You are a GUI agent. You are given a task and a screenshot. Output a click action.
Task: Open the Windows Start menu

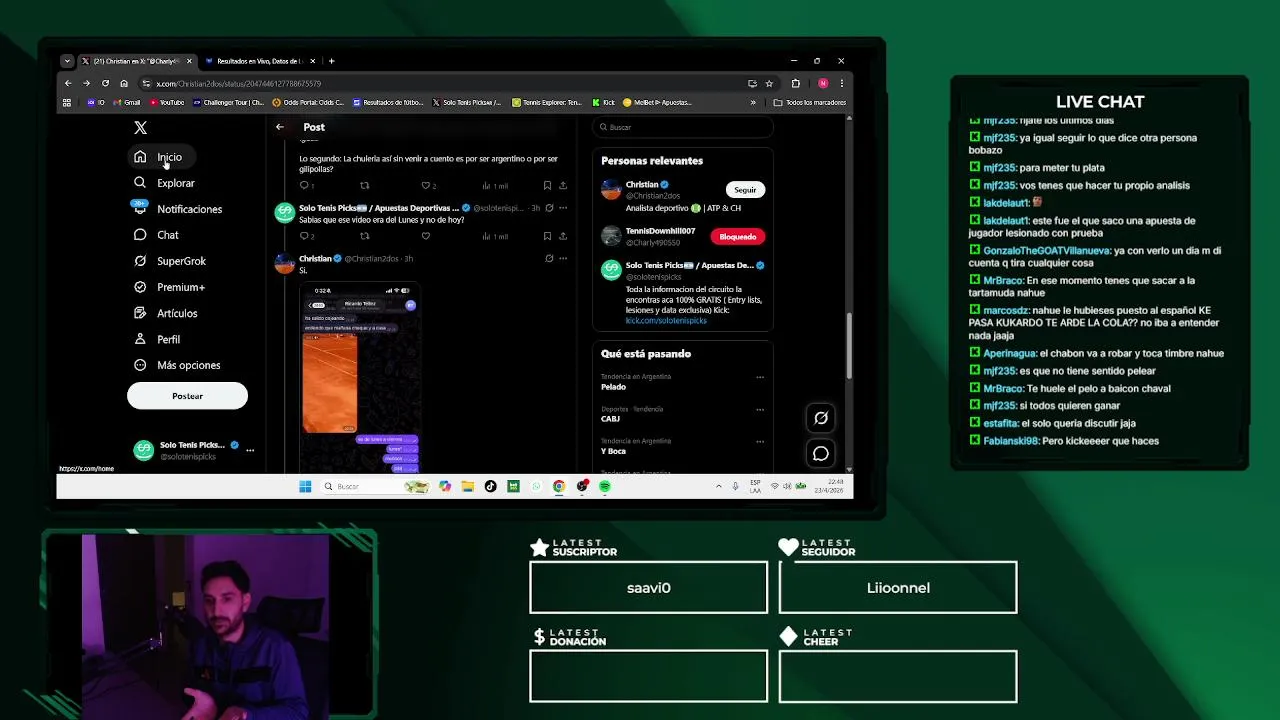click(305, 486)
